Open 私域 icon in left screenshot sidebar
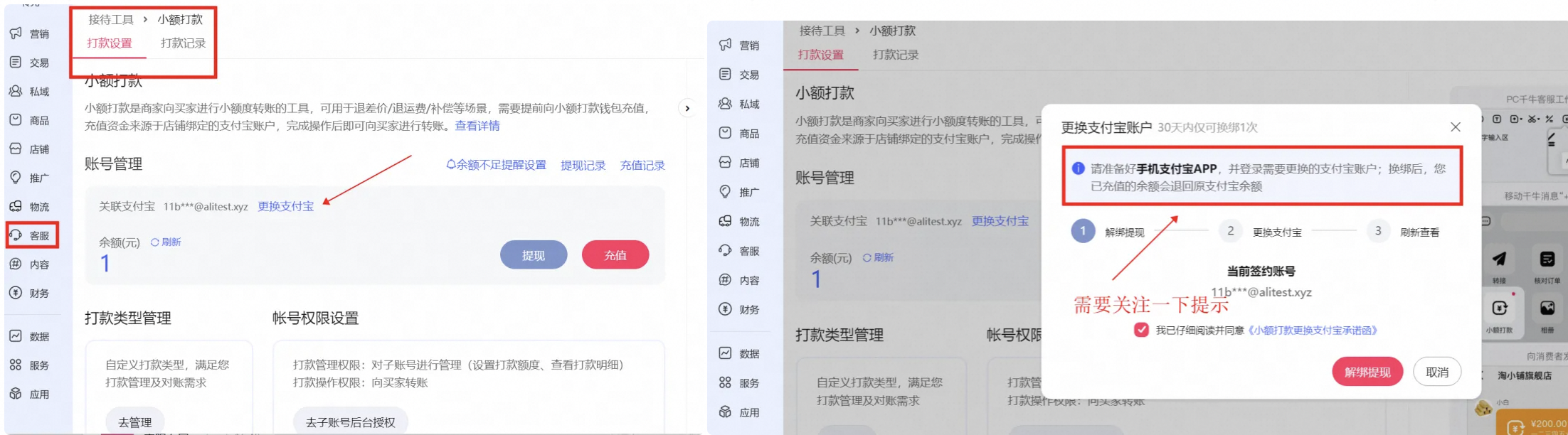Screen dimensions: 1568x435 tap(16, 91)
